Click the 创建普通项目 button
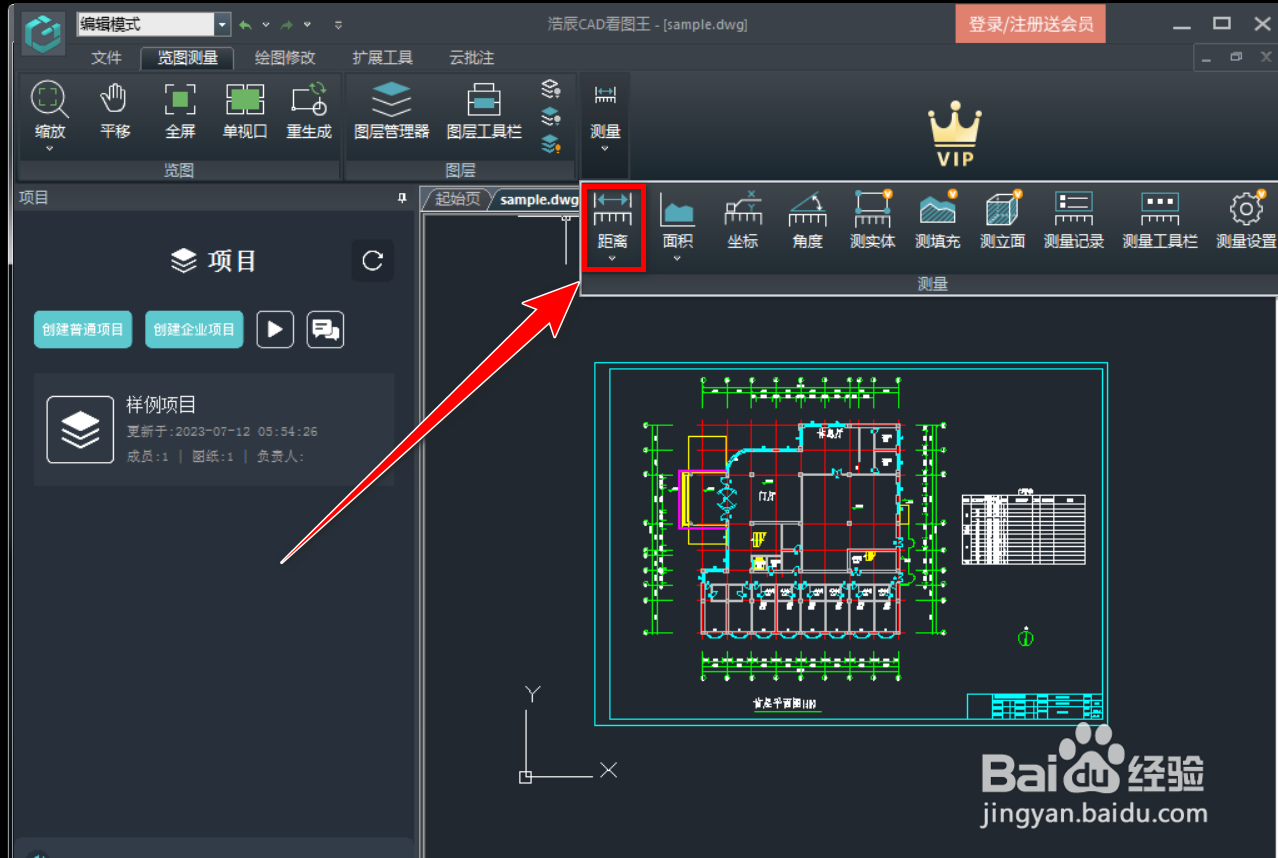 tap(83, 329)
